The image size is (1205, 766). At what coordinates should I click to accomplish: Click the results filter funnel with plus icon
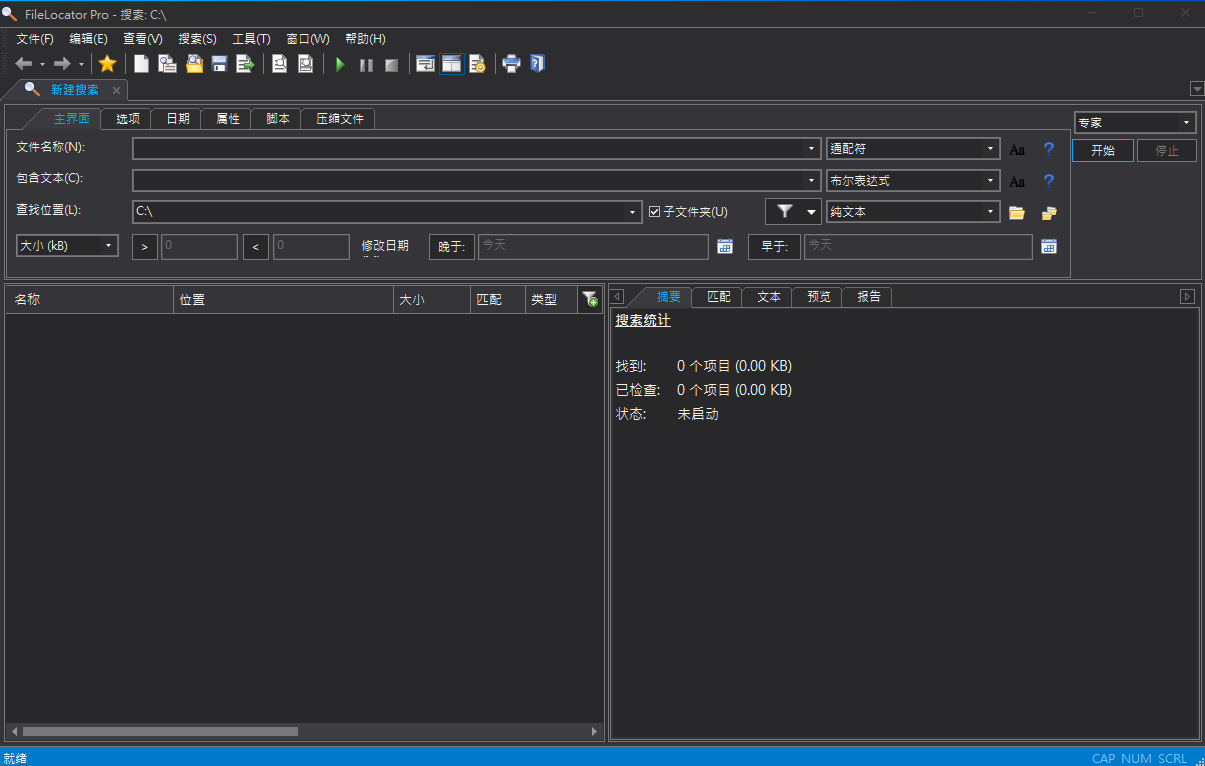click(590, 299)
